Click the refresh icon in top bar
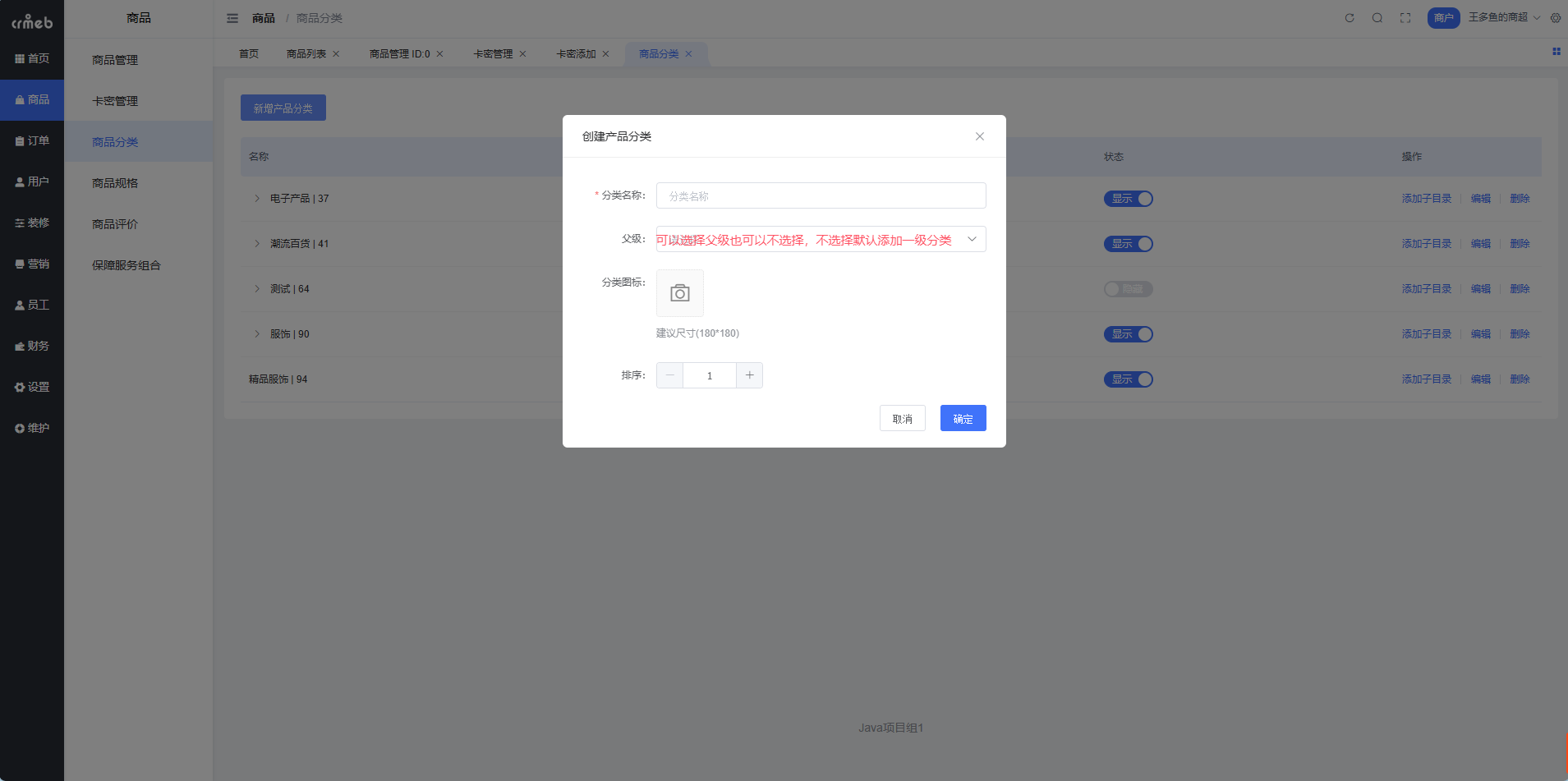 [x=1349, y=18]
